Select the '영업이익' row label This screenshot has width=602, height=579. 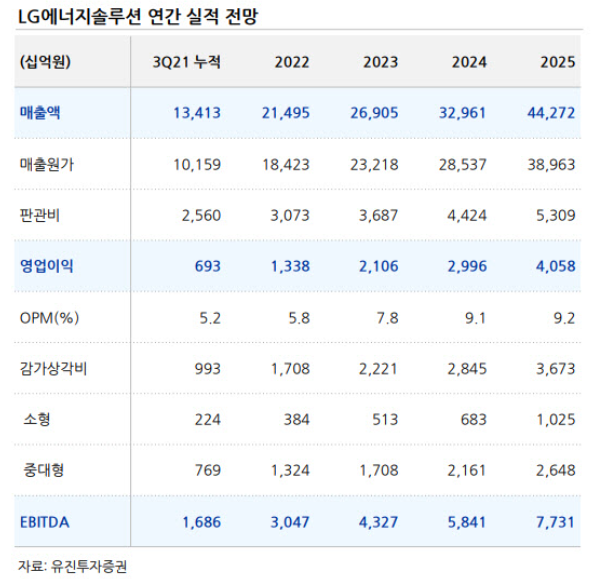coord(46,266)
